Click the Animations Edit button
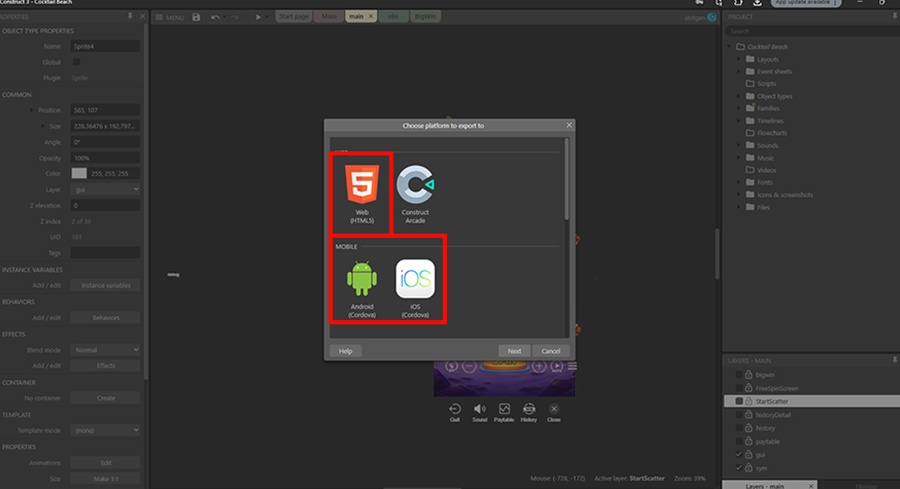 coord(106,463)
